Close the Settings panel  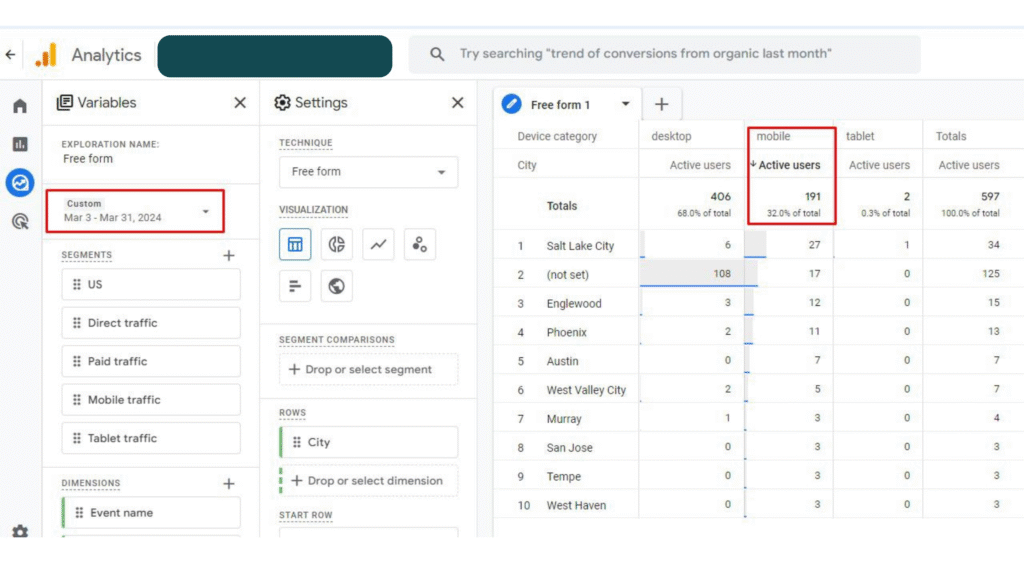457,103
